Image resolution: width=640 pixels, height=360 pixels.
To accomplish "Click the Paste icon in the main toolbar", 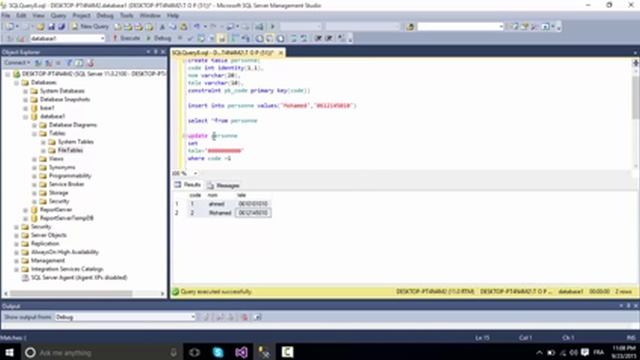I will coord(183,27).
